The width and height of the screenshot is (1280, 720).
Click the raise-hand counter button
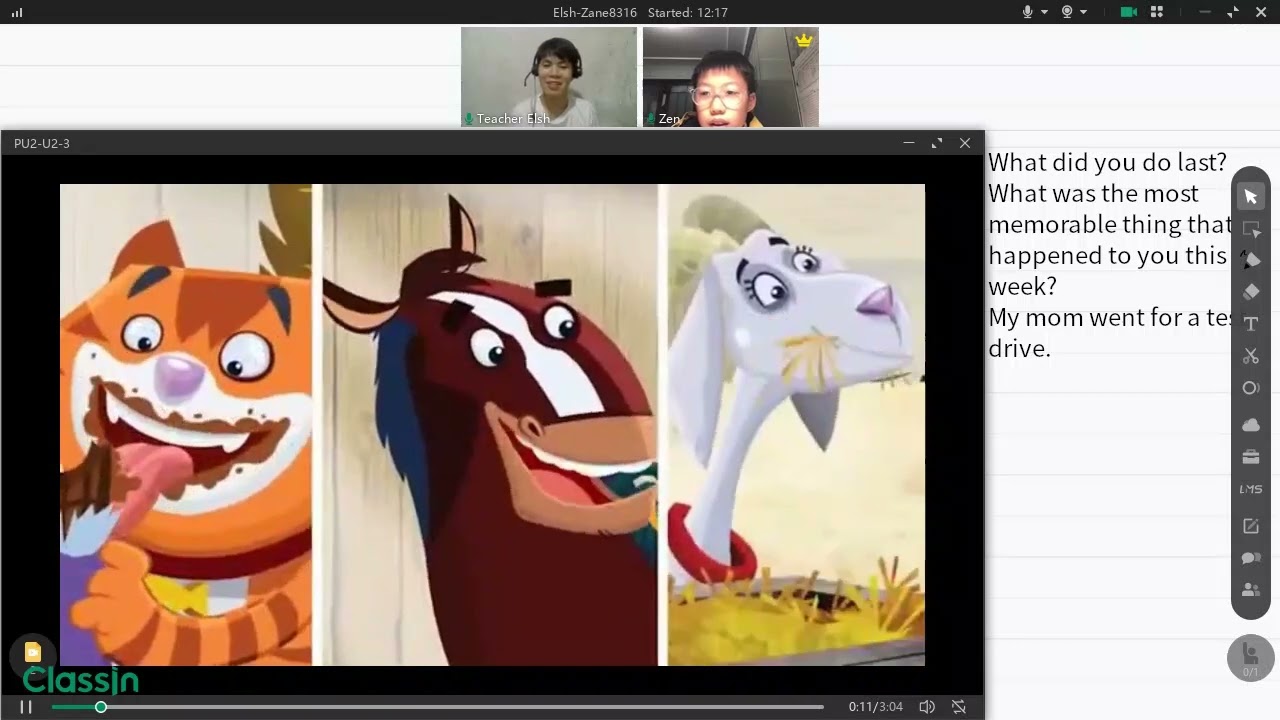tap(1251, 658)
